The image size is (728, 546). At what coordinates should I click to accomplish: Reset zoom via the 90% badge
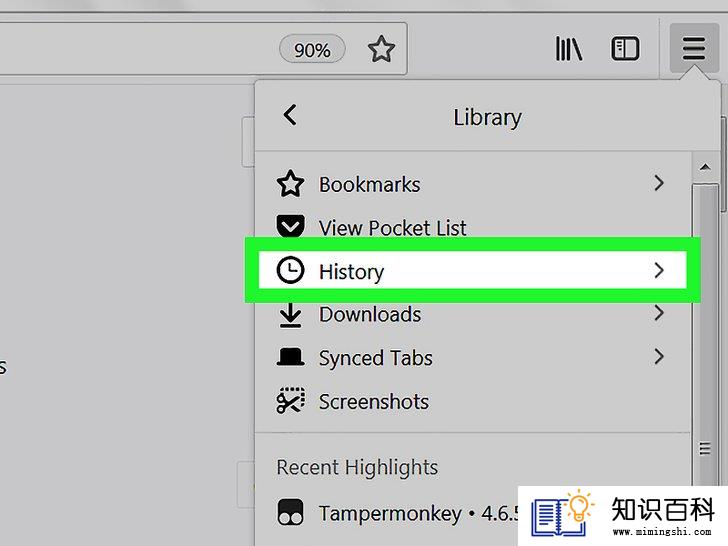(x=312, y=49)
